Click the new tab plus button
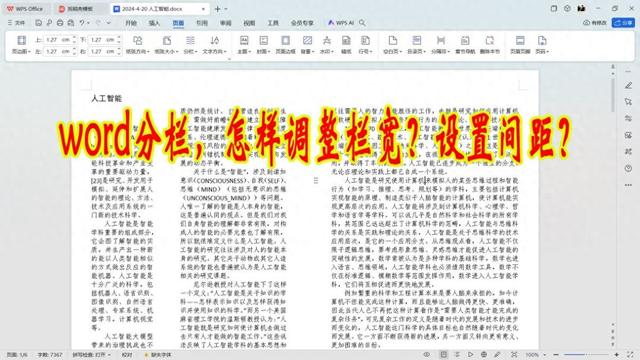 218,9
